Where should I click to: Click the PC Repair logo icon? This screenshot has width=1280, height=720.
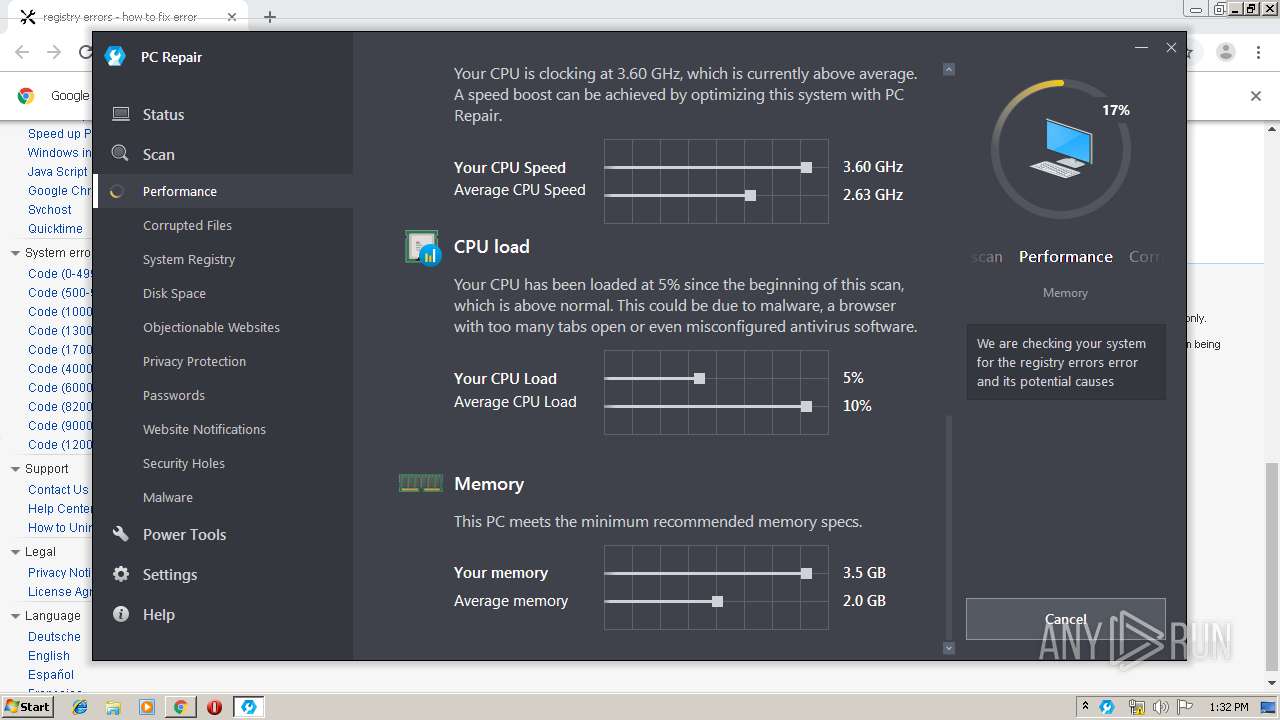115,57
